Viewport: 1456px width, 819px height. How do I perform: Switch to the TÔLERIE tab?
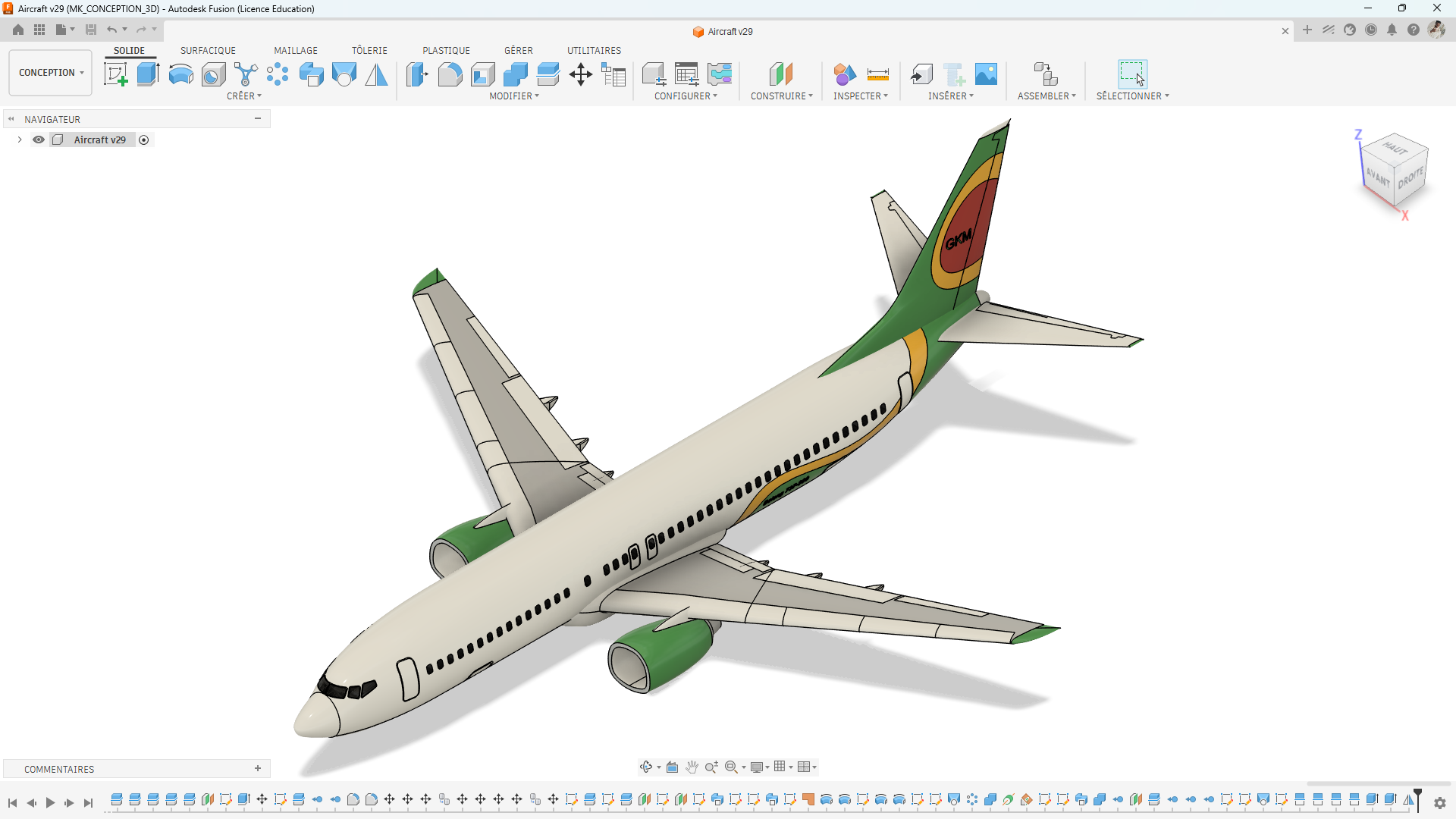pyautogui.click(x=369, y=51)
